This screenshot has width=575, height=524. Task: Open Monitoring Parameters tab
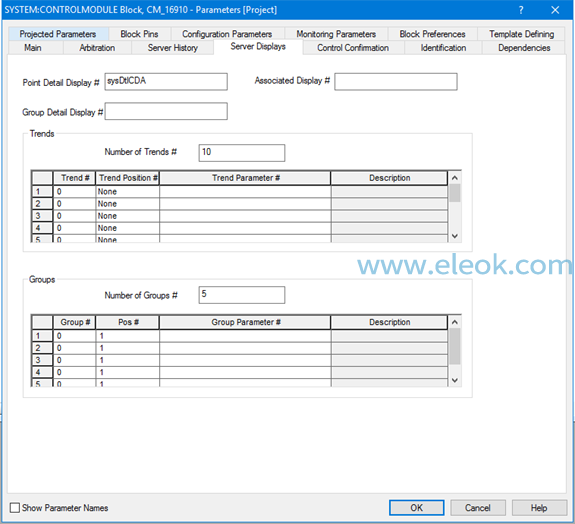(336, 34)
